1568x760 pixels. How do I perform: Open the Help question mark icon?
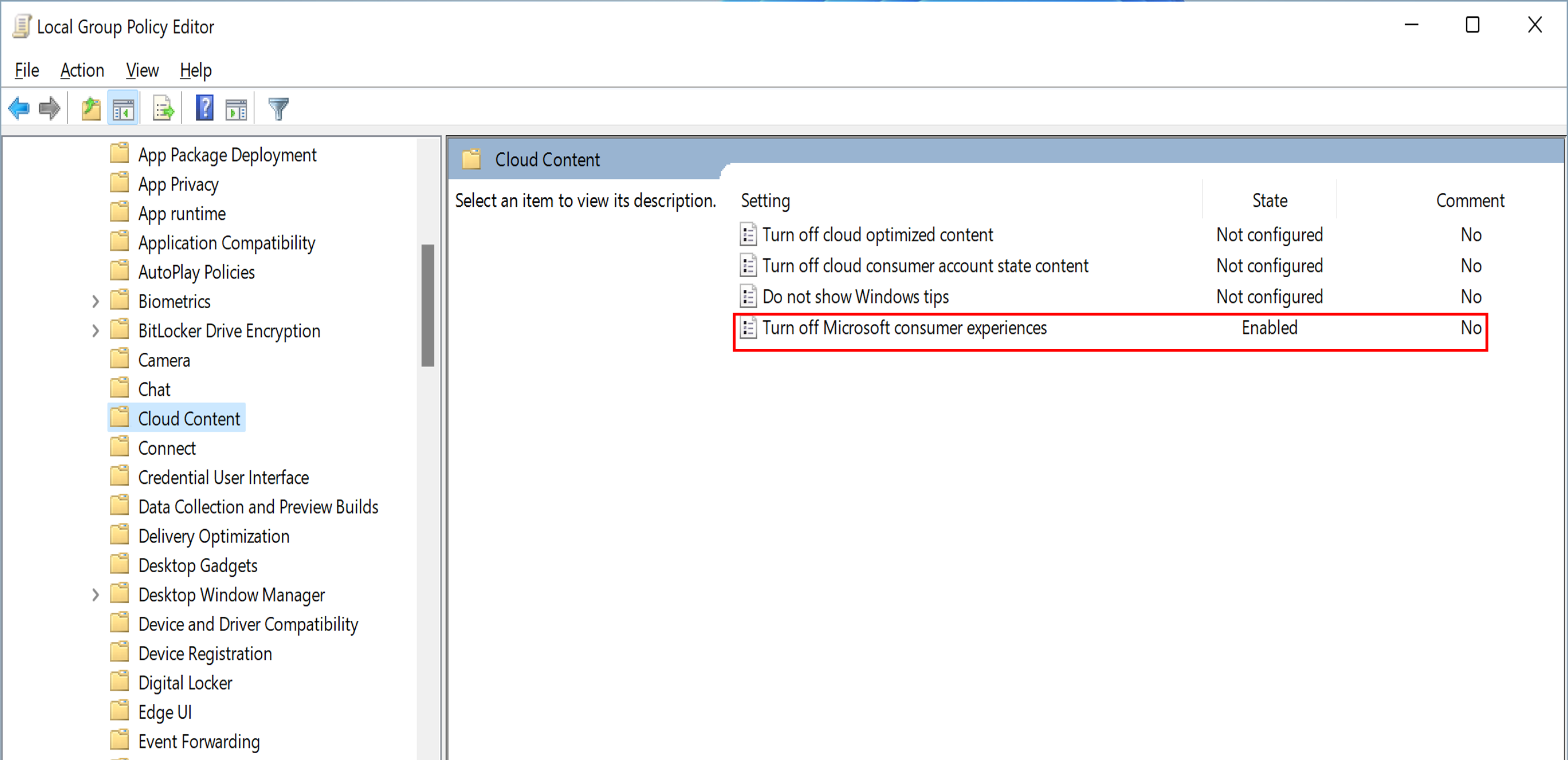point(205,109)
